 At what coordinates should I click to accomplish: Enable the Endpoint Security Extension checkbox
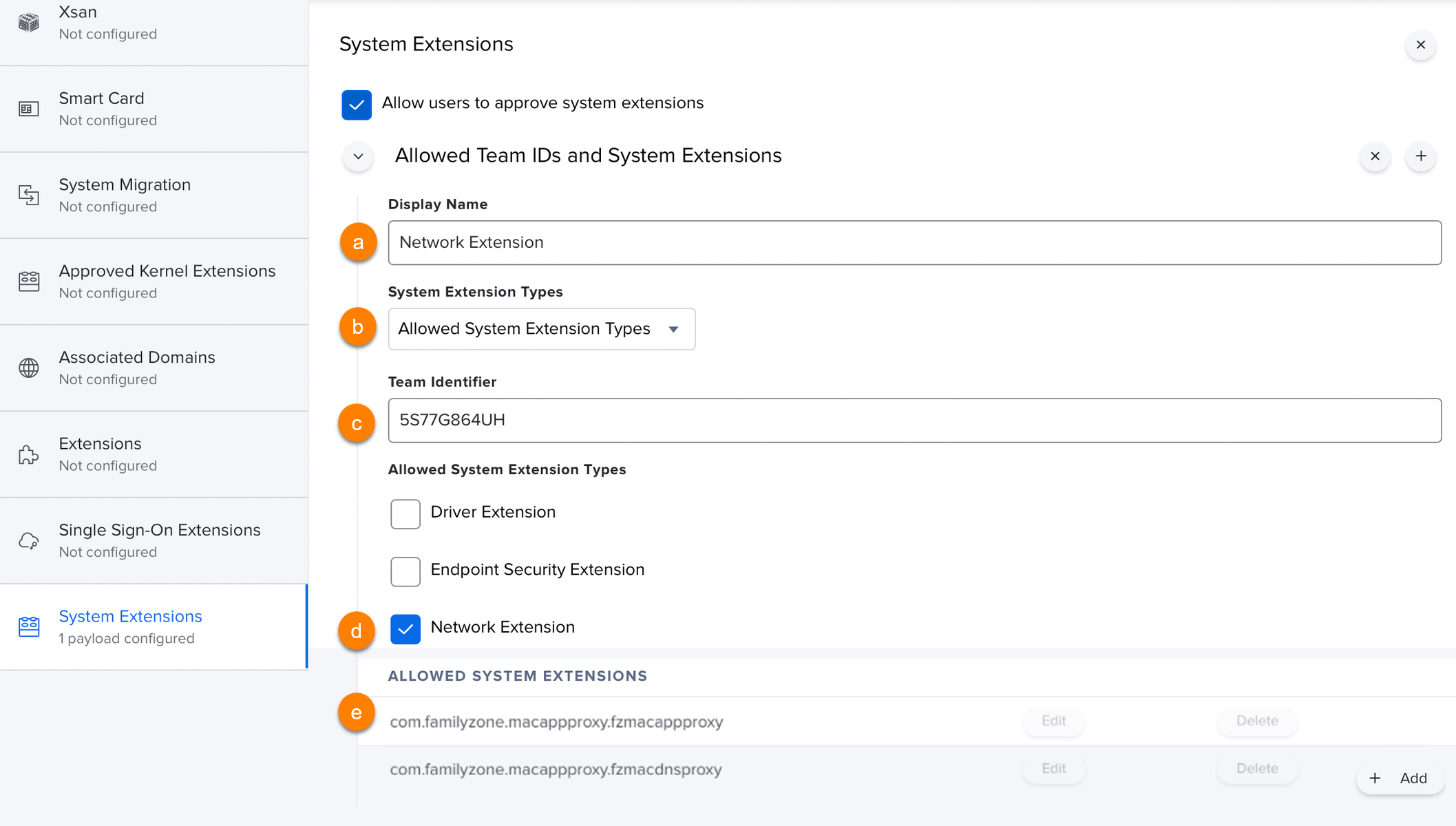(405, 570)
